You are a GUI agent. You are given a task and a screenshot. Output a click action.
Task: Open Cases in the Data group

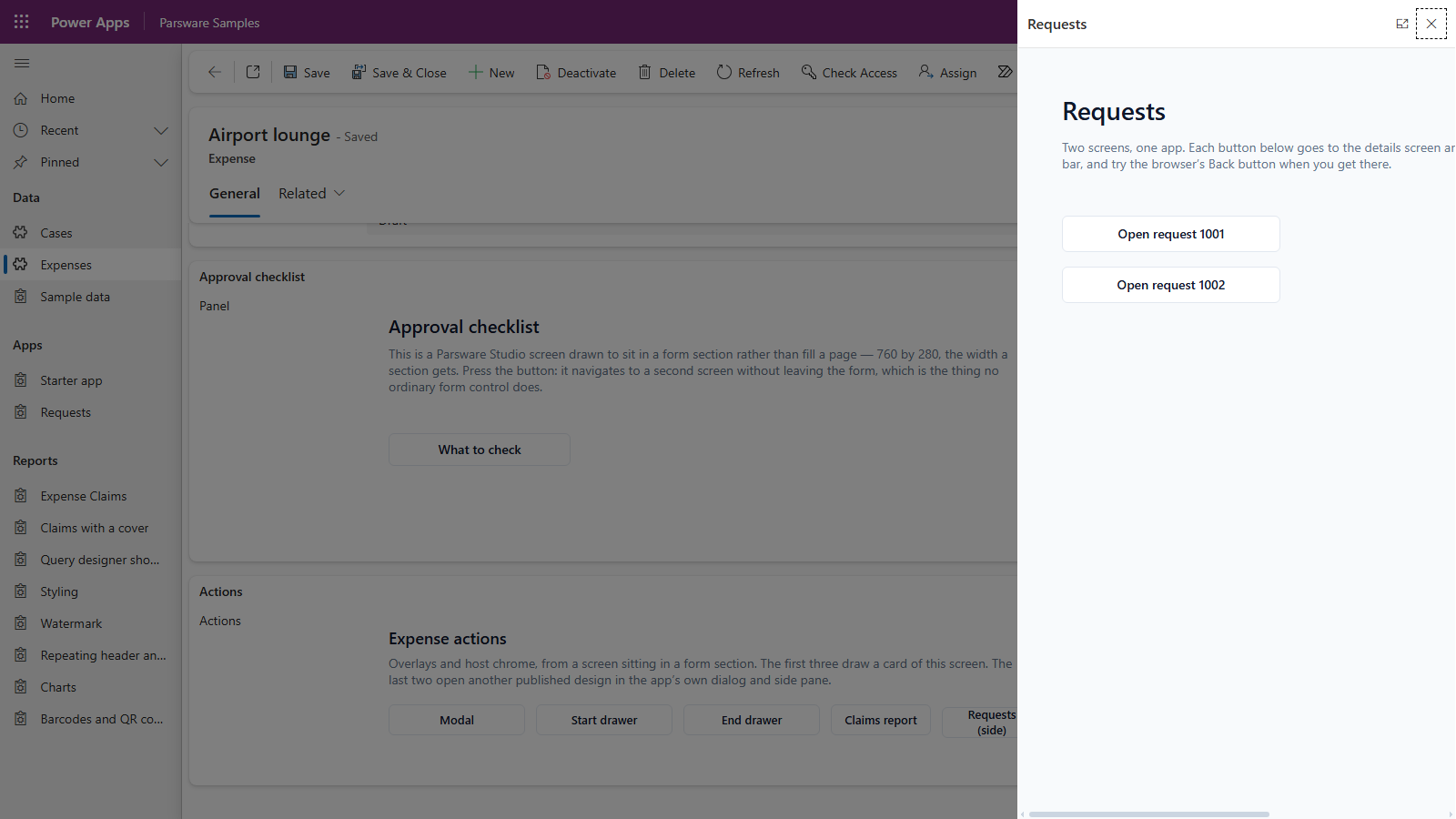click(x=91, y=233)
